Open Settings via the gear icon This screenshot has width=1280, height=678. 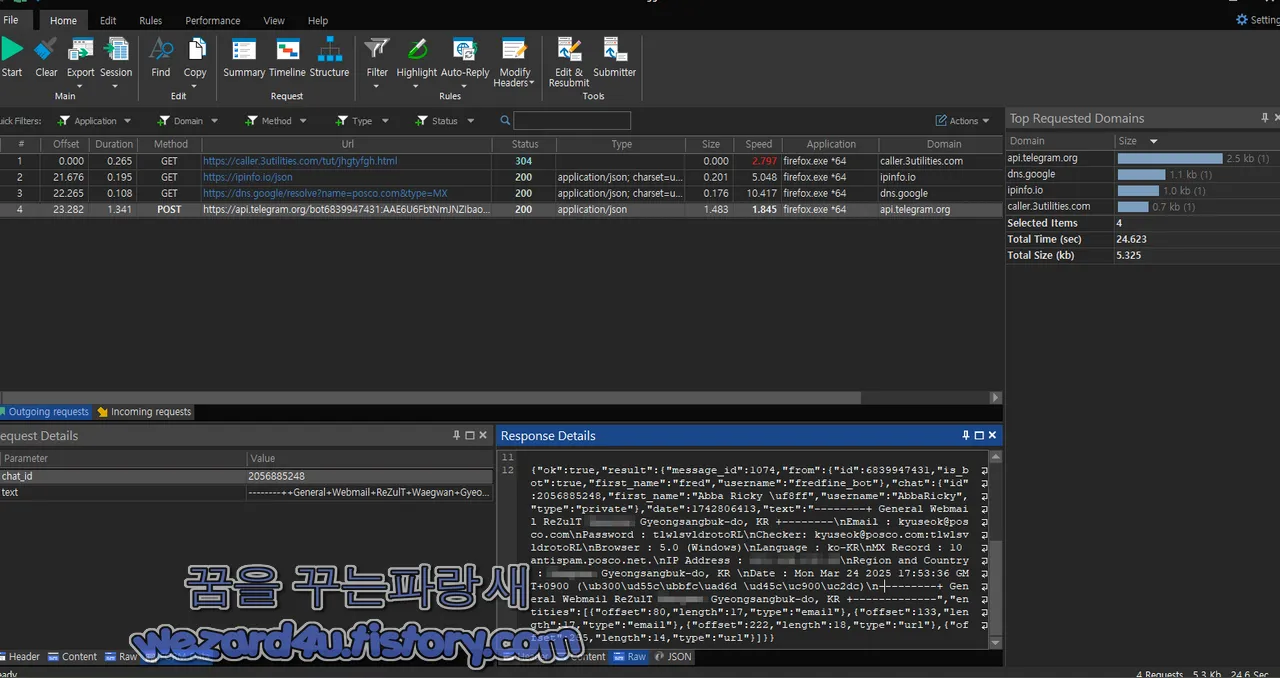(x=1242, y=20)
